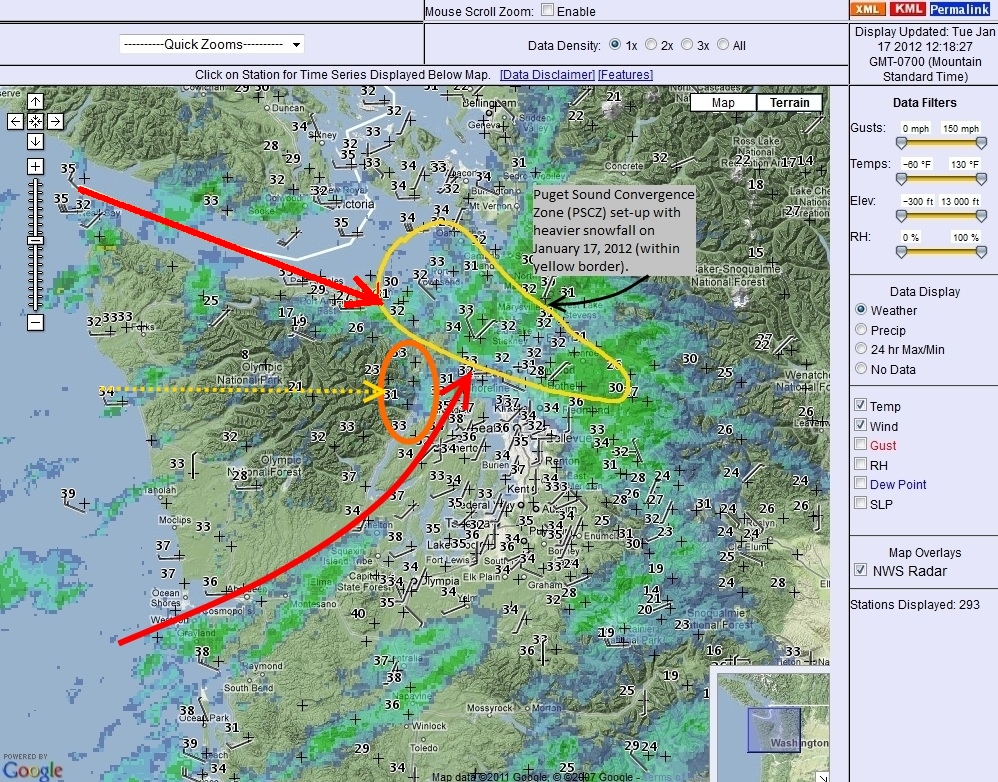Select 2x data density
The width and height of the screenshot is (998, 782).
click(650, 45)
